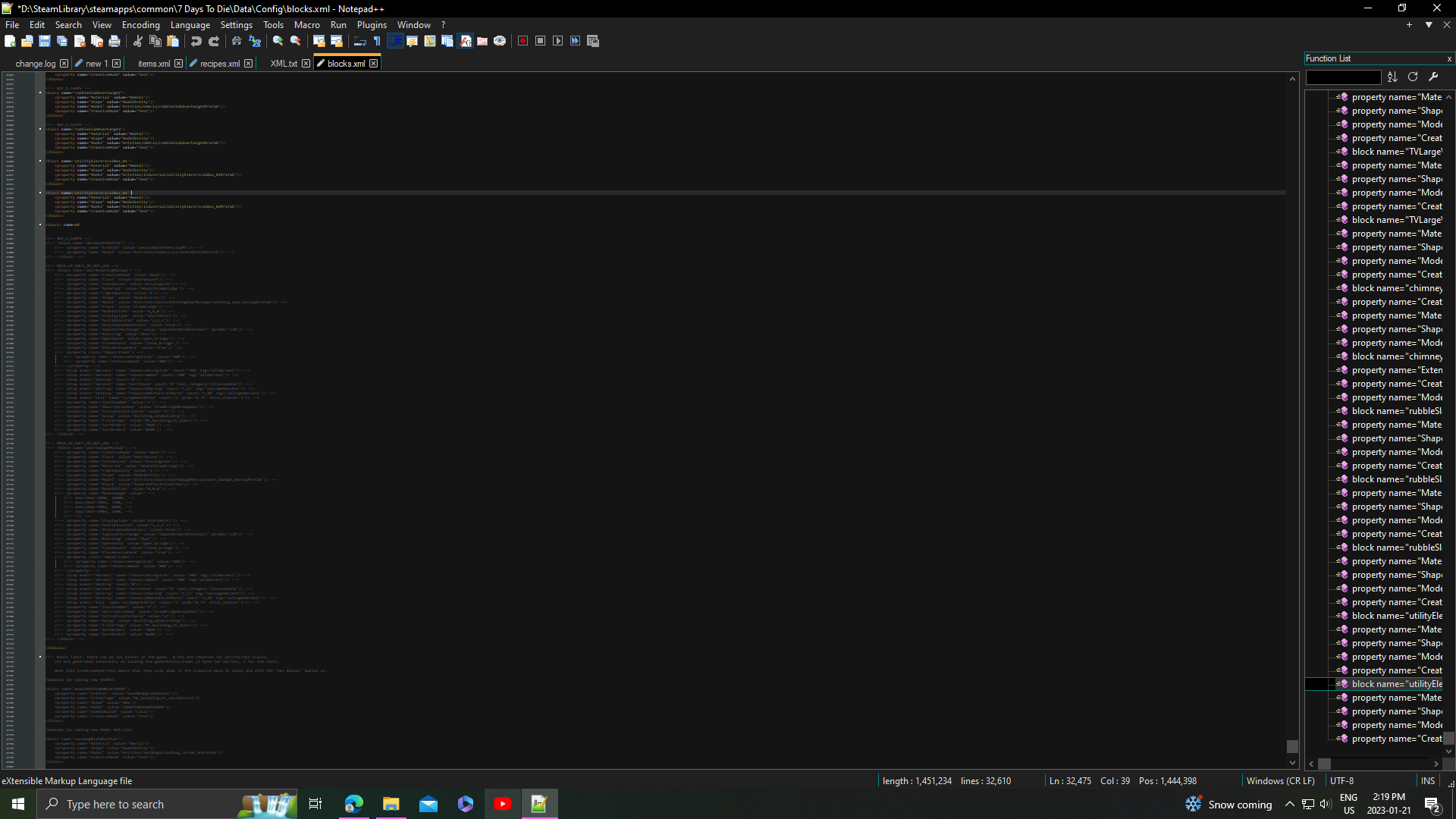Screen dimensions: 1456x819
Task: Click UTF-8 encoding in status bar
Action: [1342, 781]
